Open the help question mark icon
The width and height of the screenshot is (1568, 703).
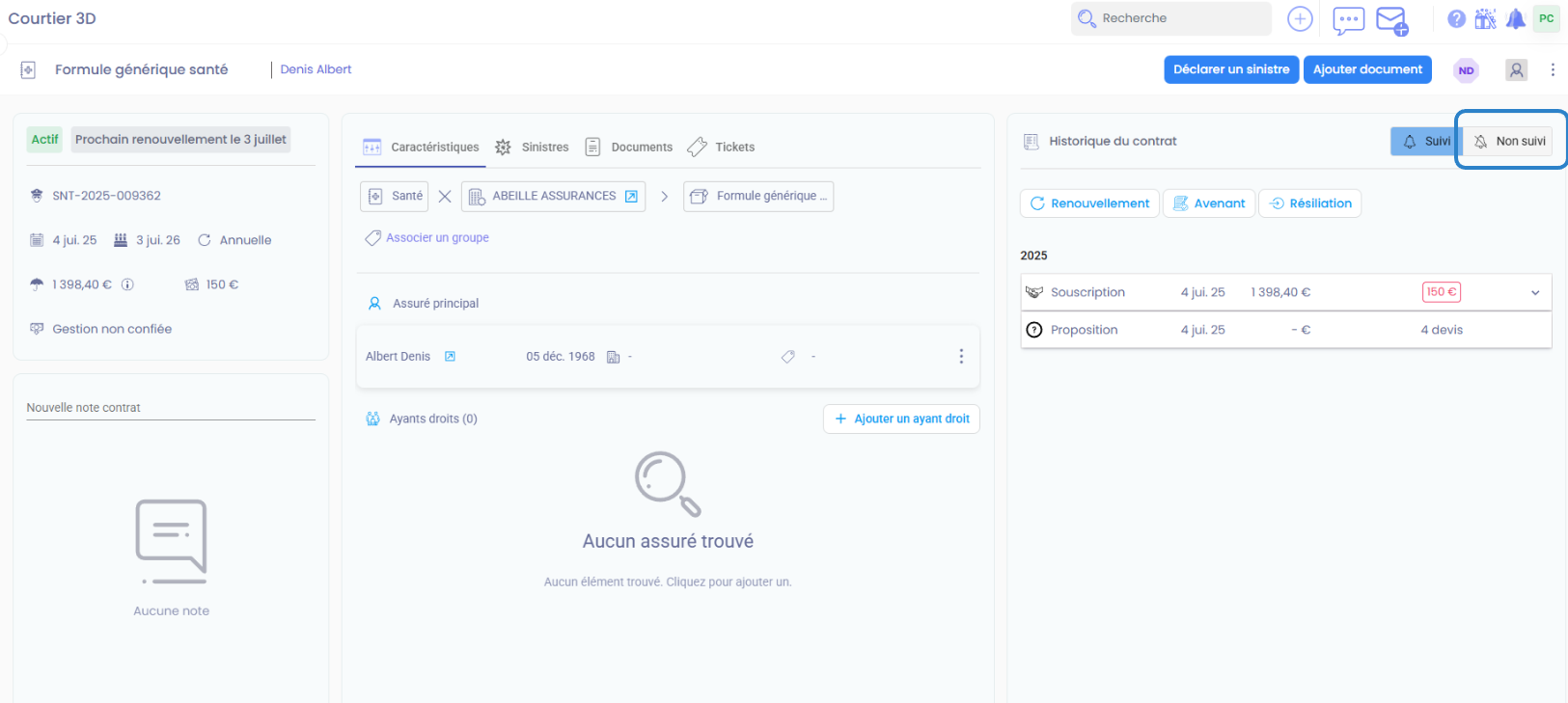(1457, 18)
